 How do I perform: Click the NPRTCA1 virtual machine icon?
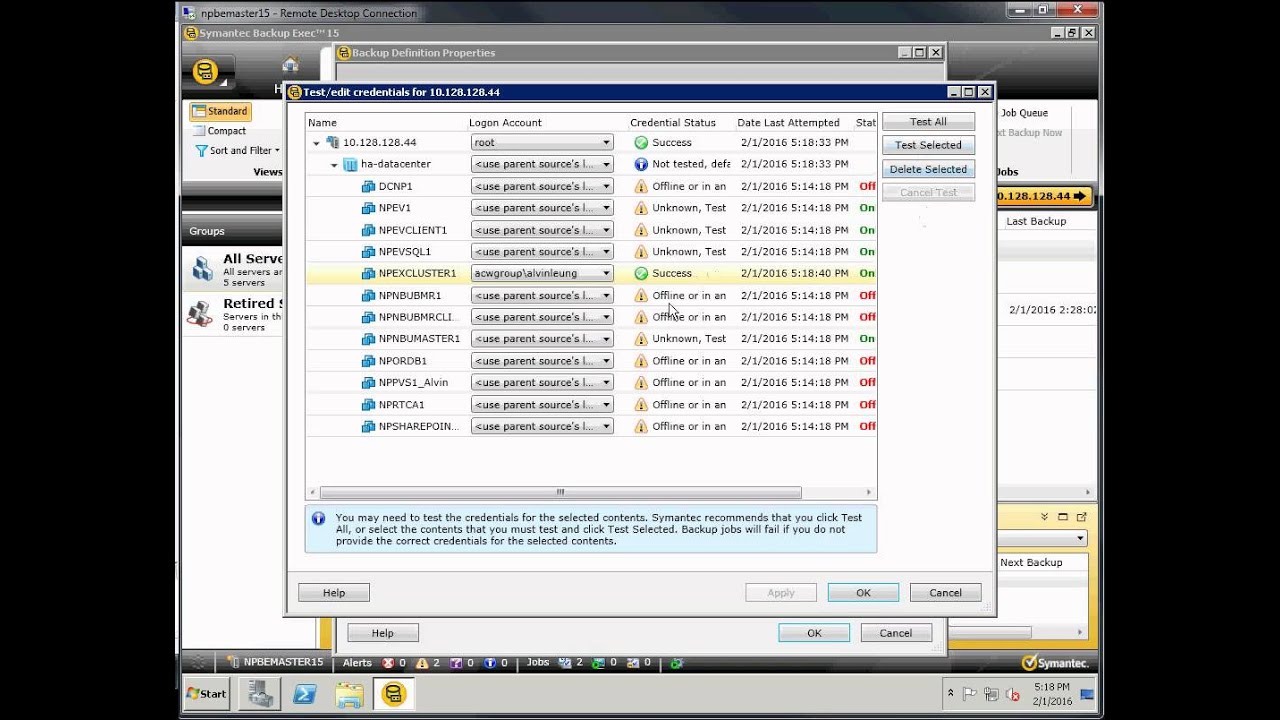click(368, 405)
